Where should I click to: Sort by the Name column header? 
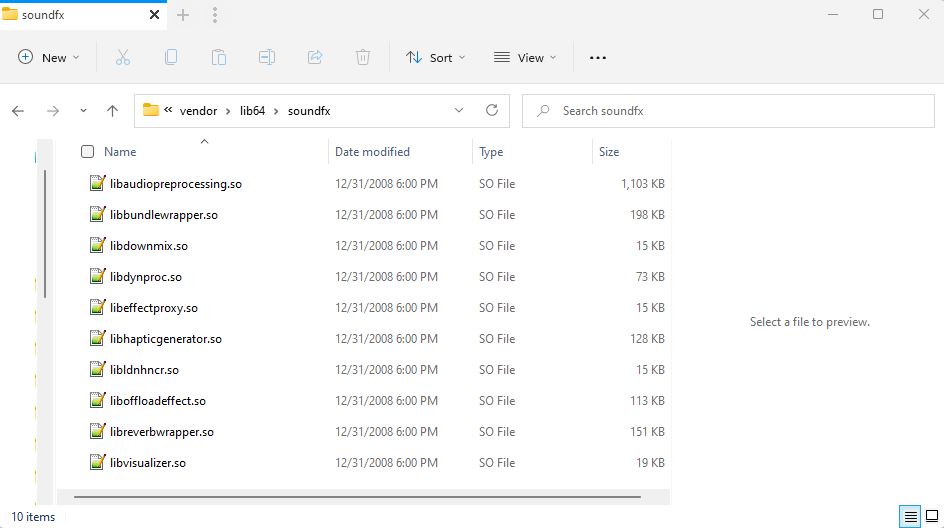pyautogui.click(x=120, y=152)
